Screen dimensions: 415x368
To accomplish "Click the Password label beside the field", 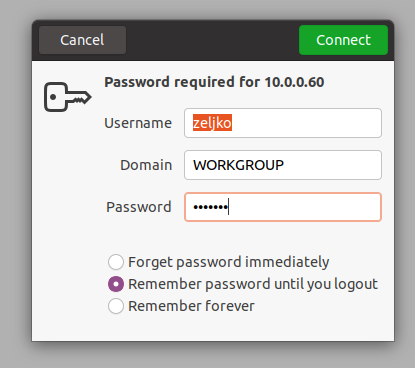I will point(139,207).
